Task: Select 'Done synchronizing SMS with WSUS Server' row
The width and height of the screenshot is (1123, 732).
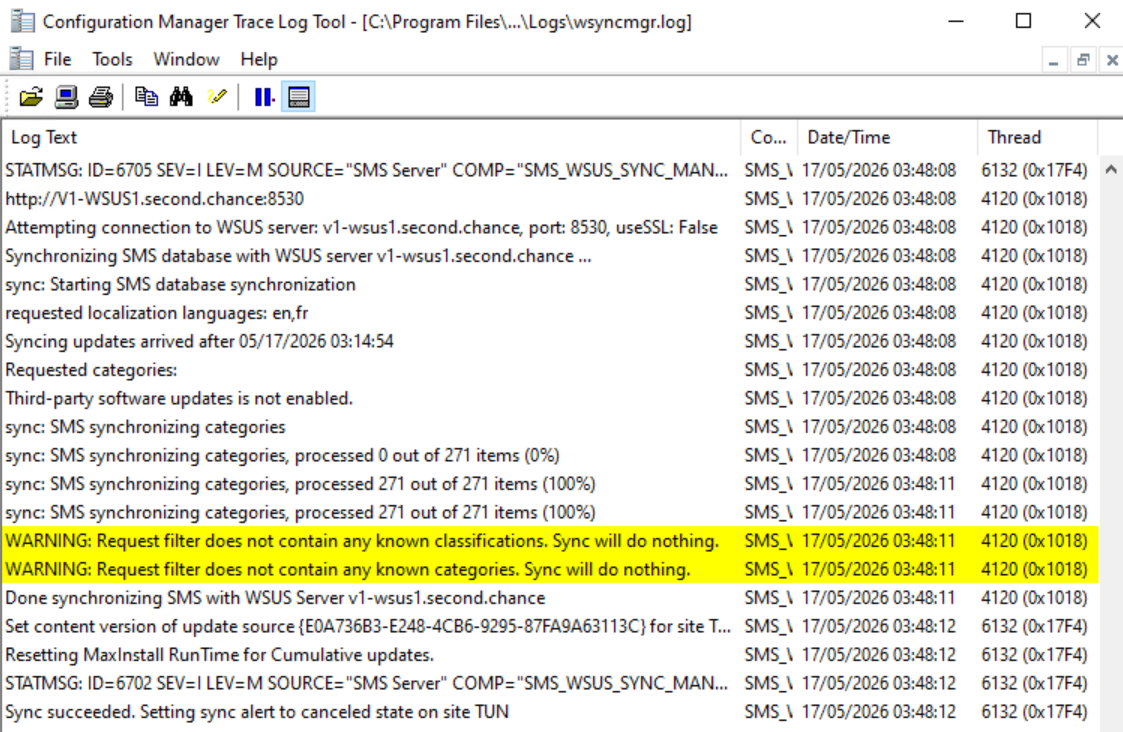Action: coord(549,598)
